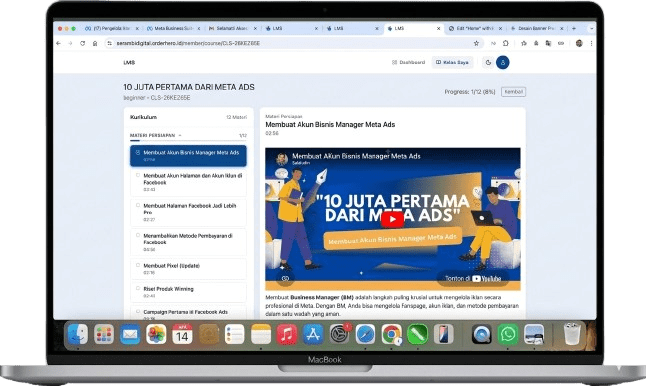This screenshot has width=646, height=386.
Task: Reload the page with the refresh icon
Action: 82,43
